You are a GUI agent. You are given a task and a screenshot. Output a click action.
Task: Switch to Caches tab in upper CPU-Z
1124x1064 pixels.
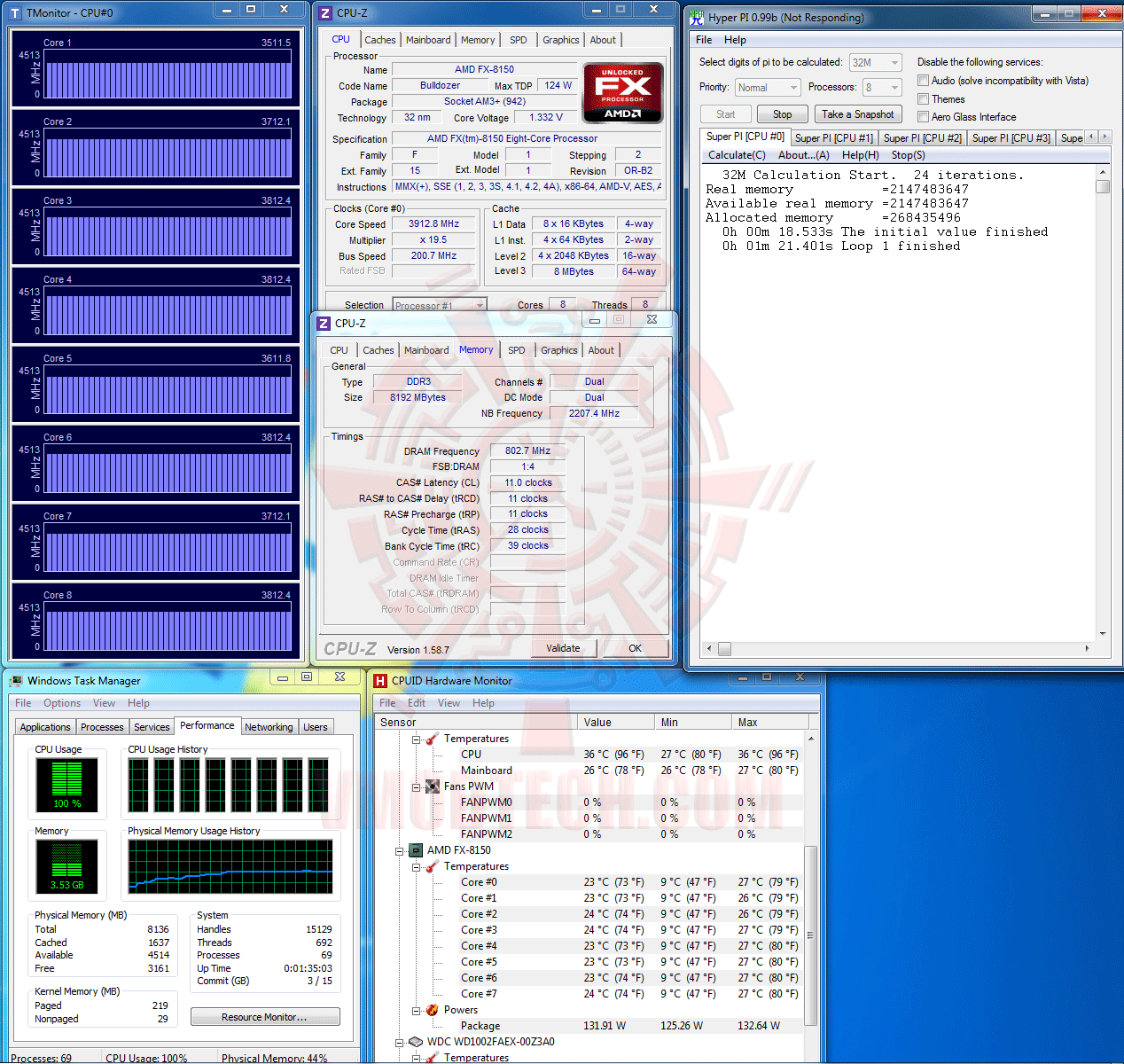380,40
